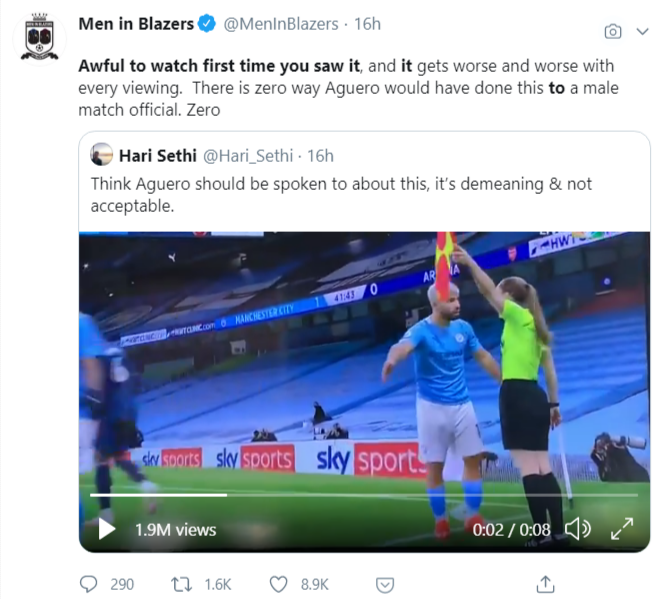Click the @Hari_Sethi handle
The width and height of the screenshot is (664, 599).
(x=250, y=155)
